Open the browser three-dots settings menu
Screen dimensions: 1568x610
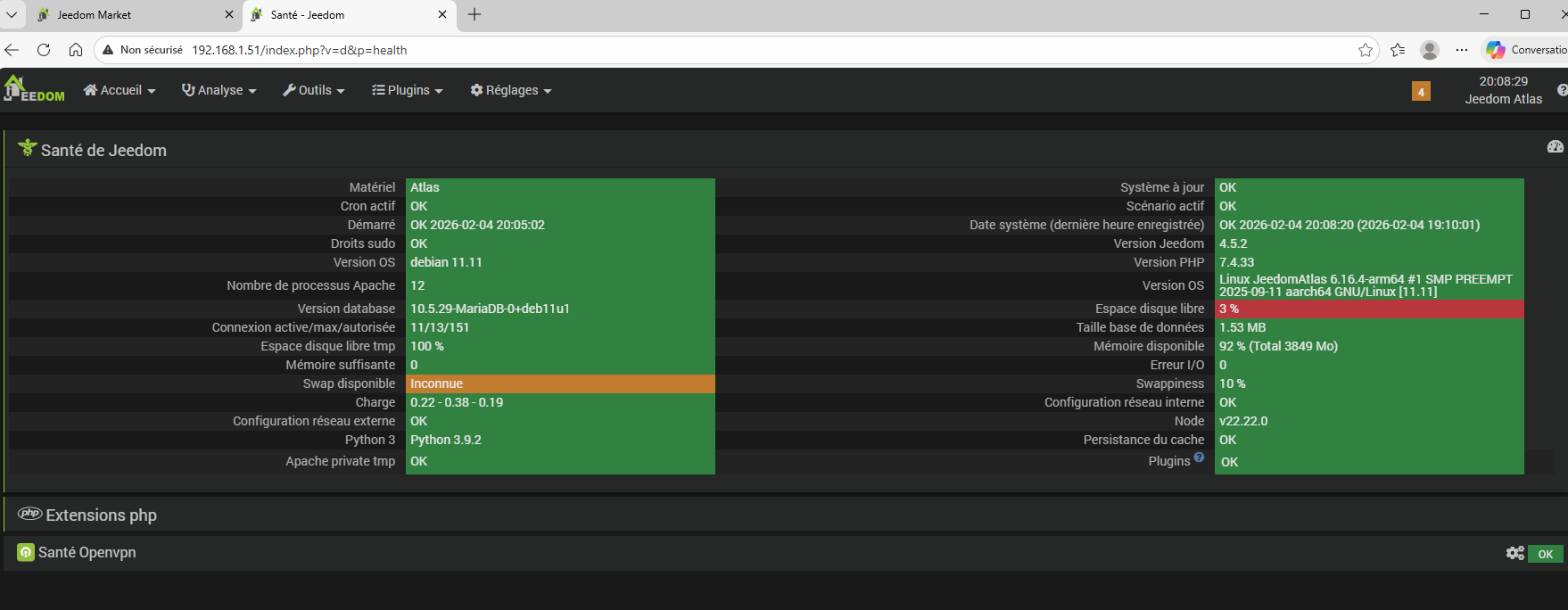pos(1462,50)
